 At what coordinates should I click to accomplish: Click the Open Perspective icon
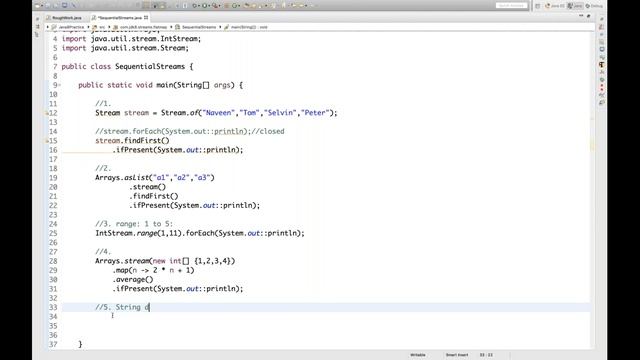pos(538,6)
